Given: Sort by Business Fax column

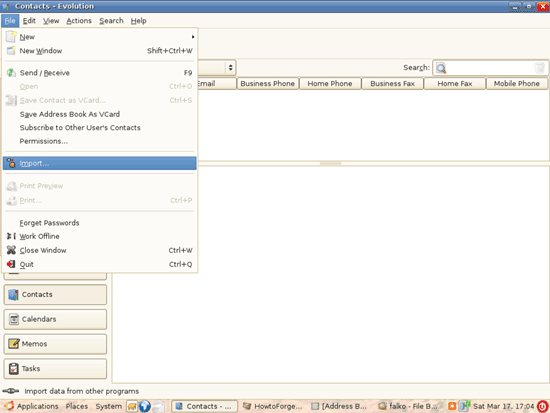Looking at the screenshot, I should point(393,84).
